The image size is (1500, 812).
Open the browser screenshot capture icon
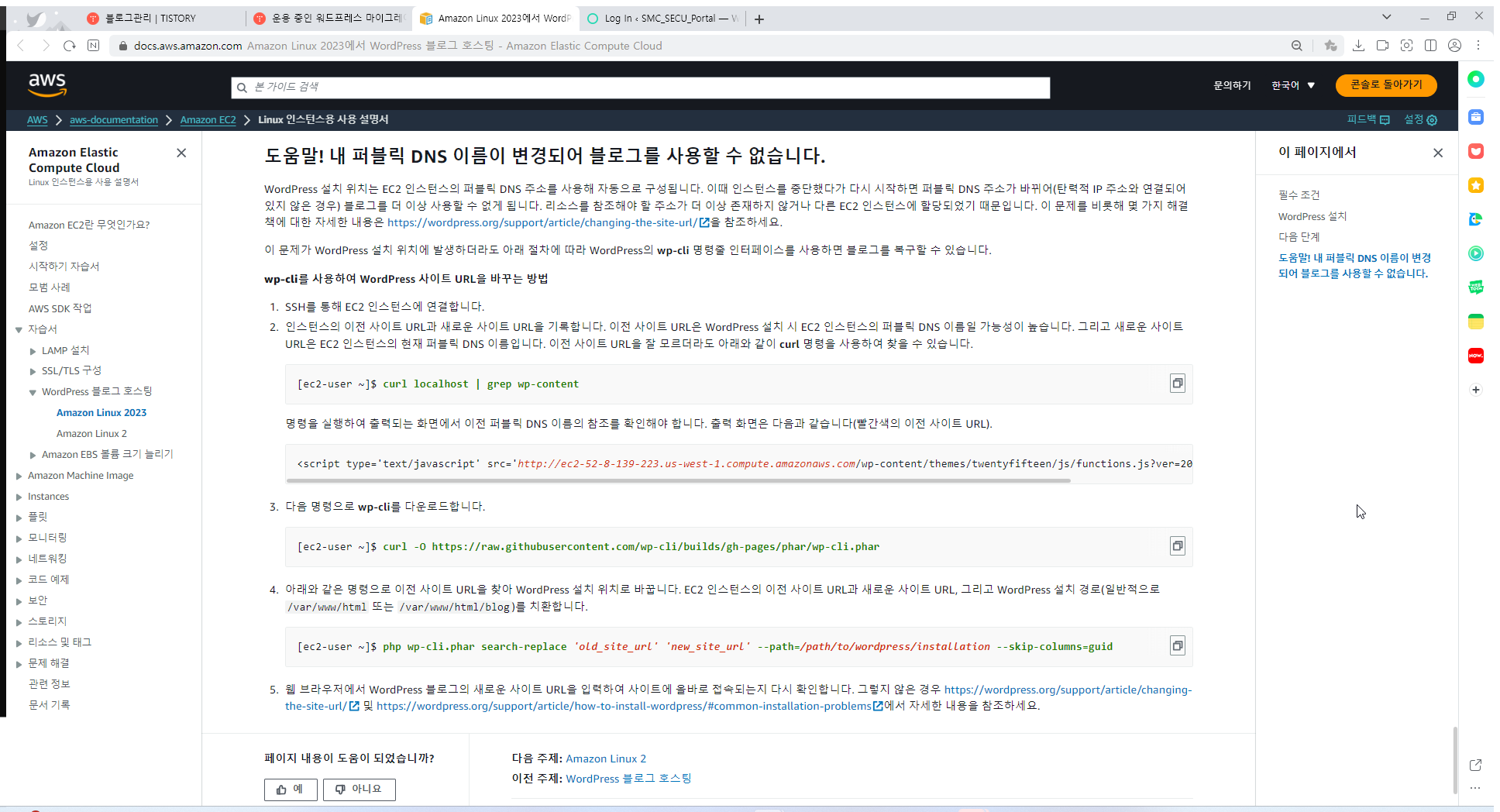pos(1406,46)
